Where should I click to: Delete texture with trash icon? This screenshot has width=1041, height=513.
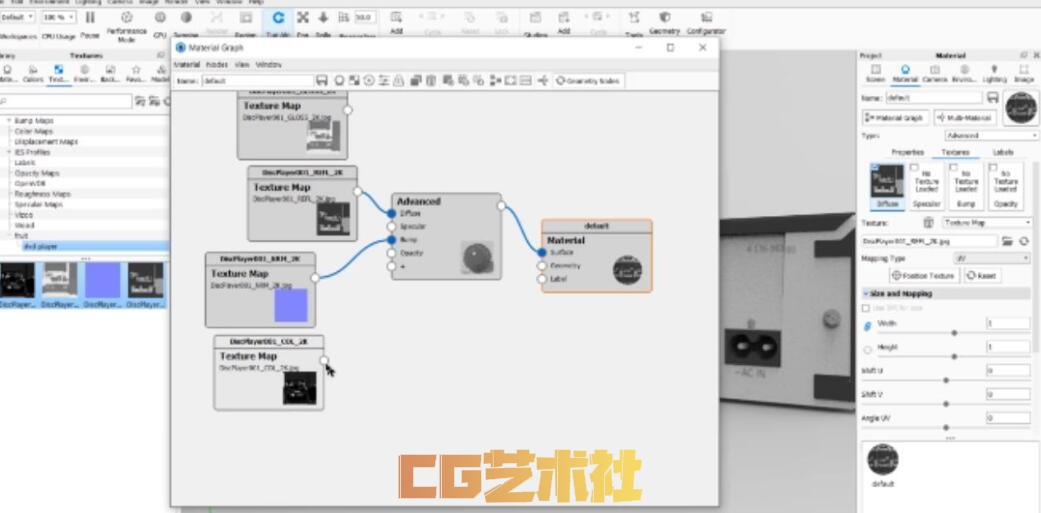(x=929, y=222)
